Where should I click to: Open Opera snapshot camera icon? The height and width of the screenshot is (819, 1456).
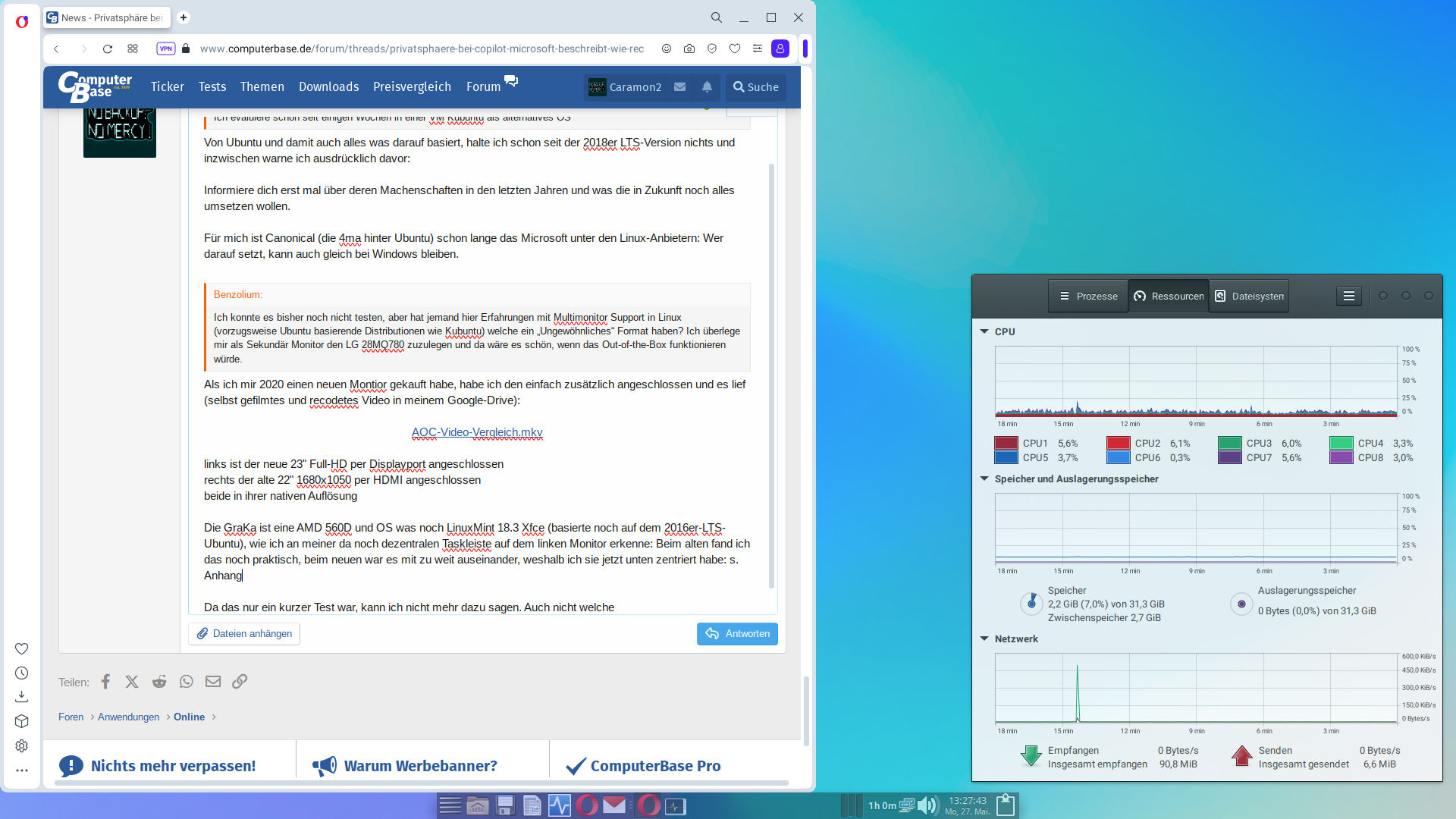(x=689, y=49)
